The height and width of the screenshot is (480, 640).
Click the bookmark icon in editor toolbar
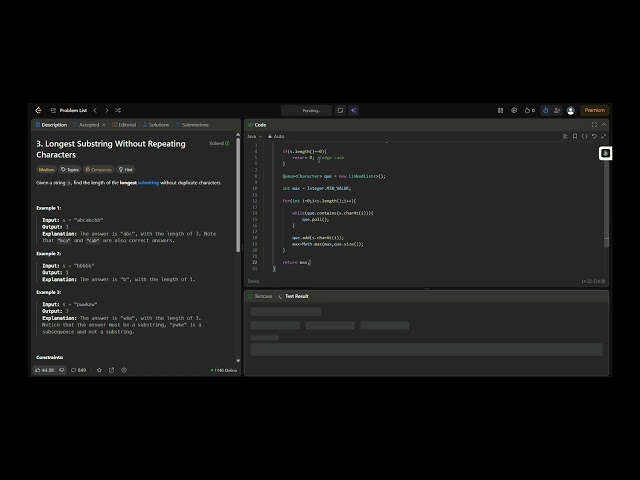tap(575, 136)
